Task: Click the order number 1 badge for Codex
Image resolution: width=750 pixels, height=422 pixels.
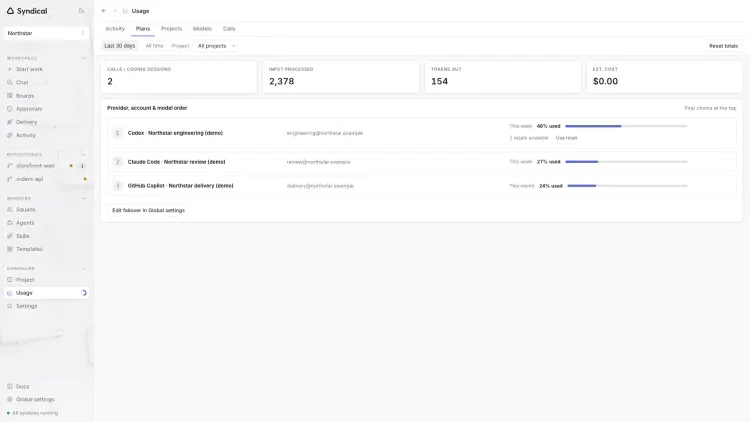Action: pos(117,133)
